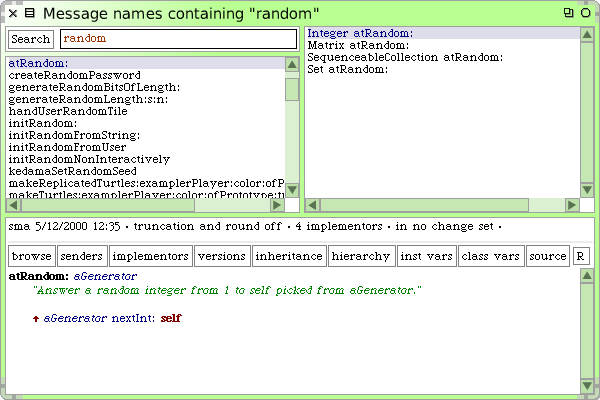Screen dimensions: 600x400
Task: Click the search text field containing "random"
Action: [x=178, y=39]
